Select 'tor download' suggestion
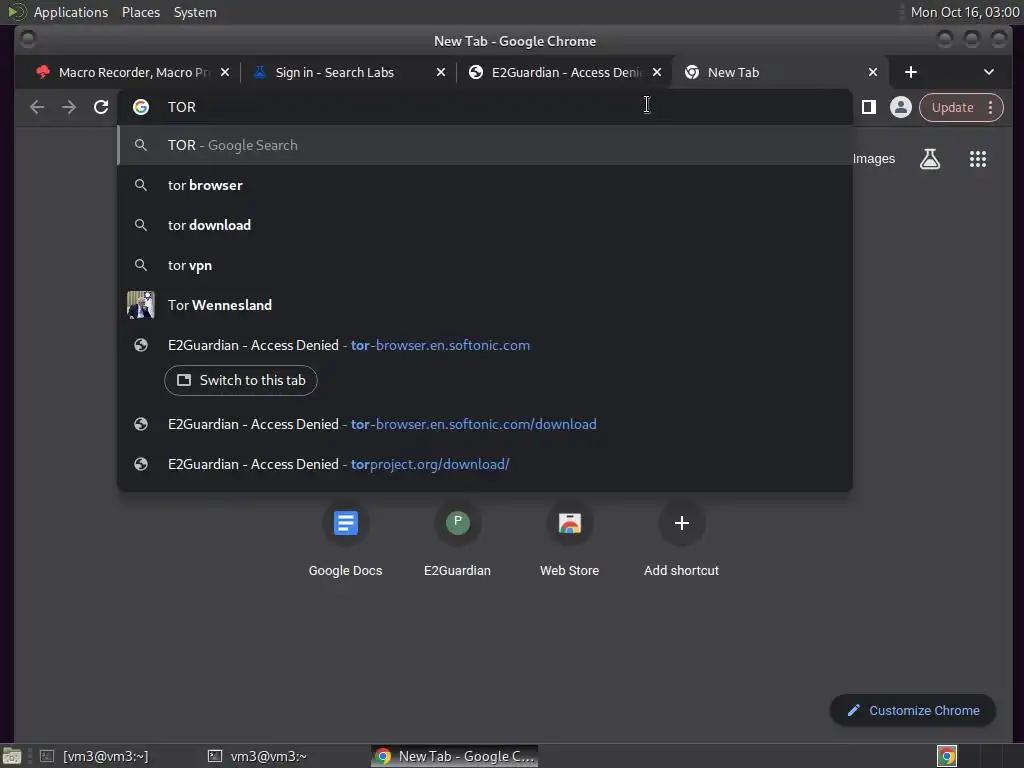The width and height of the screenshot is (1024, 768). click(x=485, y=225)
